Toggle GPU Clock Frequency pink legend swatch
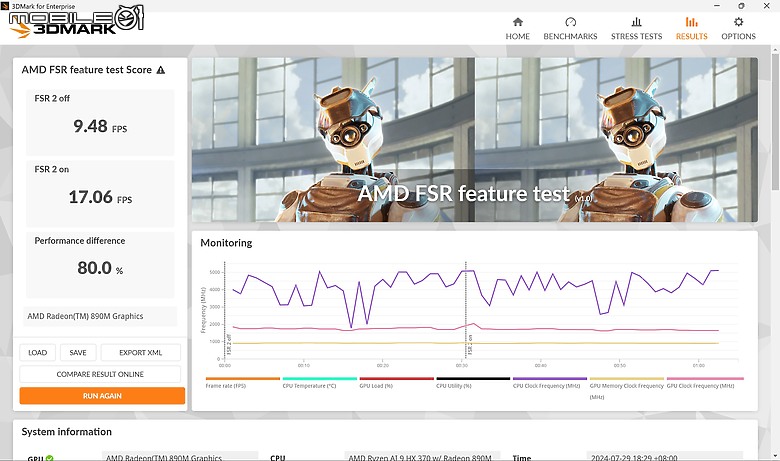 (705, 378)
